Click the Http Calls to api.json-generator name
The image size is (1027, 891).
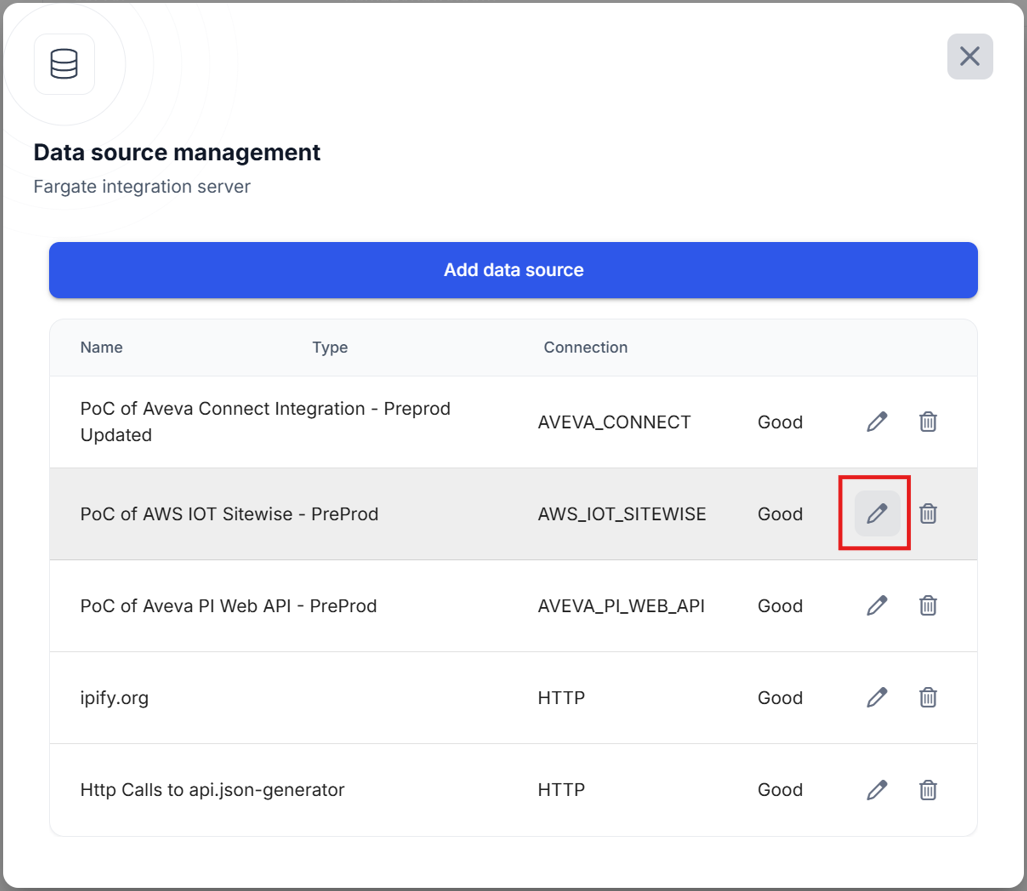(212, 790)
